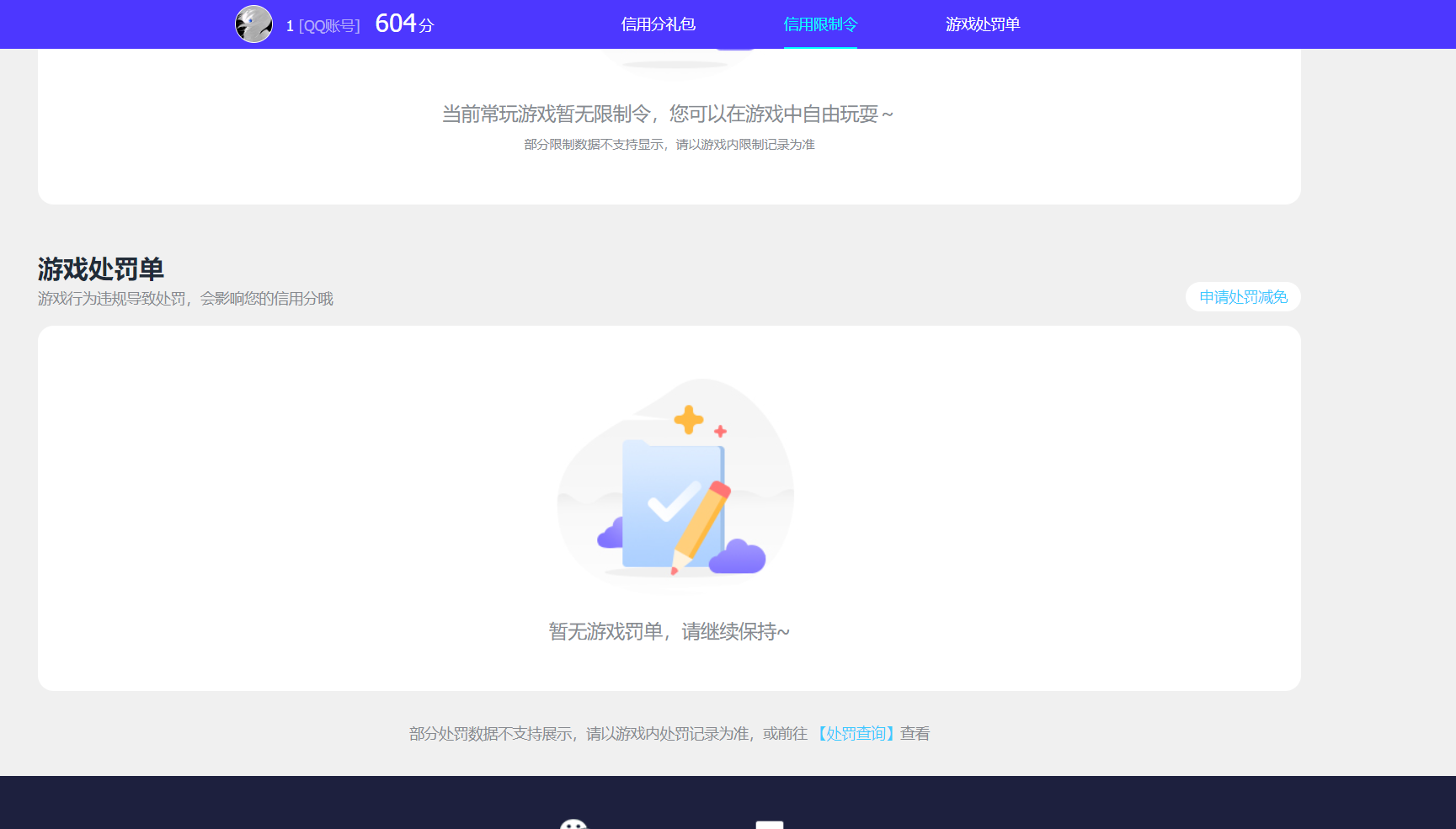Click the 暂无游戏罚单，请继续保持~ message
The width and height of the screenshot is (1456, 829).
point(669,631)
